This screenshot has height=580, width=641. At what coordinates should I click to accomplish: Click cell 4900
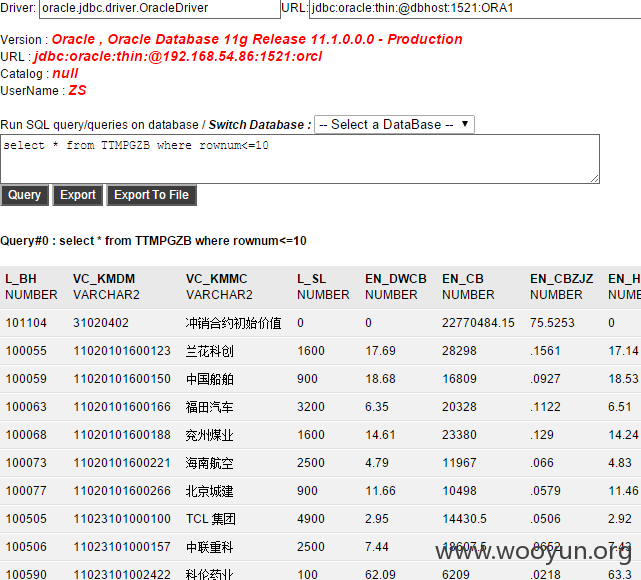point(311,519)
